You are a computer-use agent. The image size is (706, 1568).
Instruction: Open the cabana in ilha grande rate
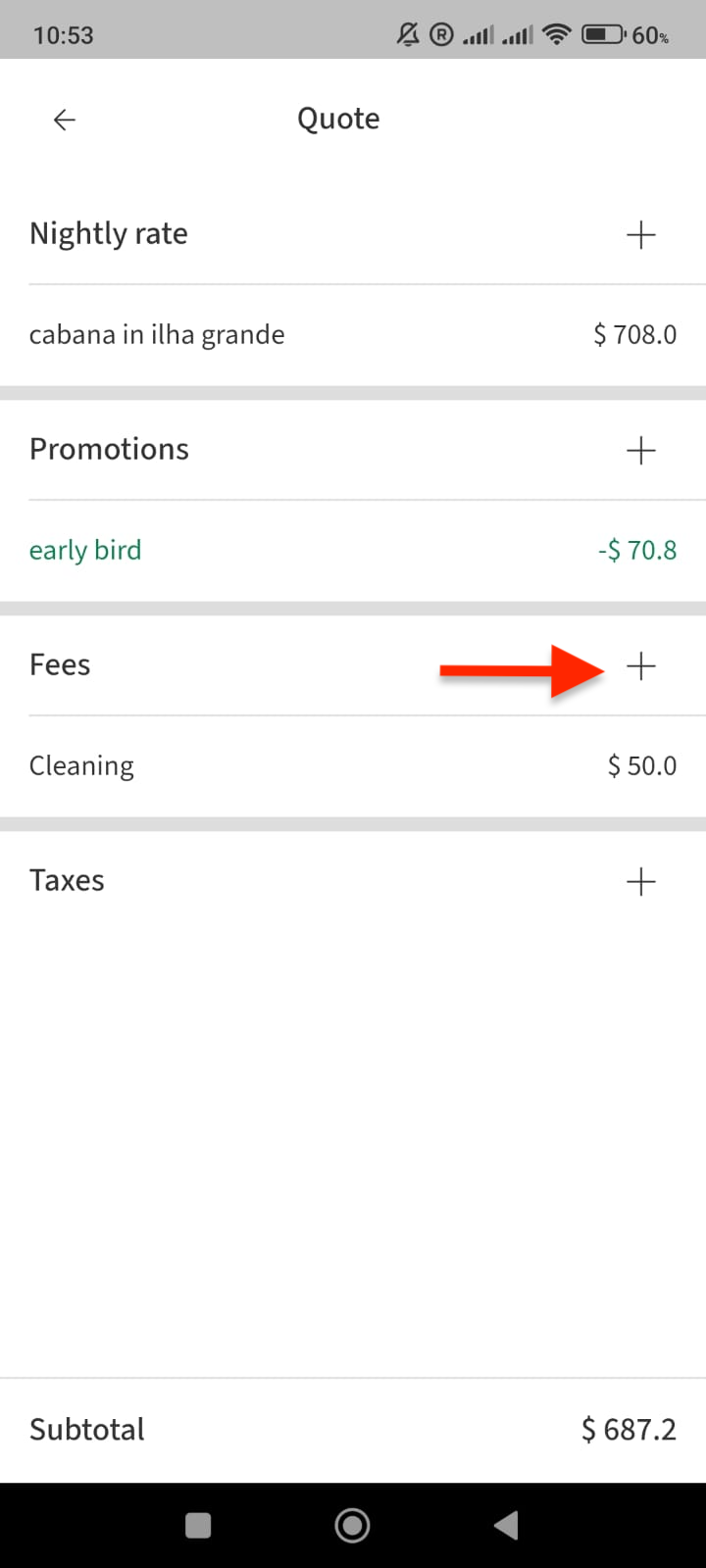point(157,335)
